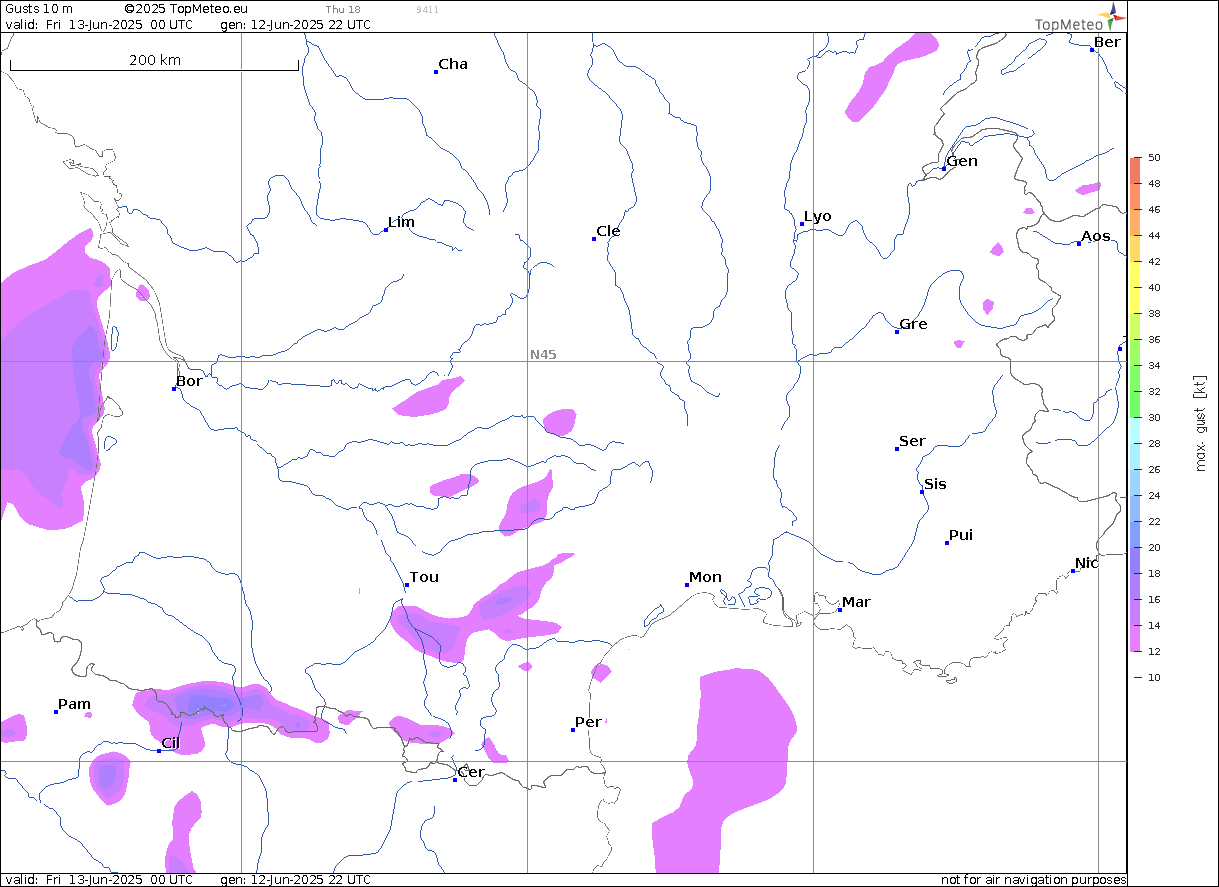This screenshot has height=887, width=1219.
Task: Select the Cer city label
Action: (471, 772)
